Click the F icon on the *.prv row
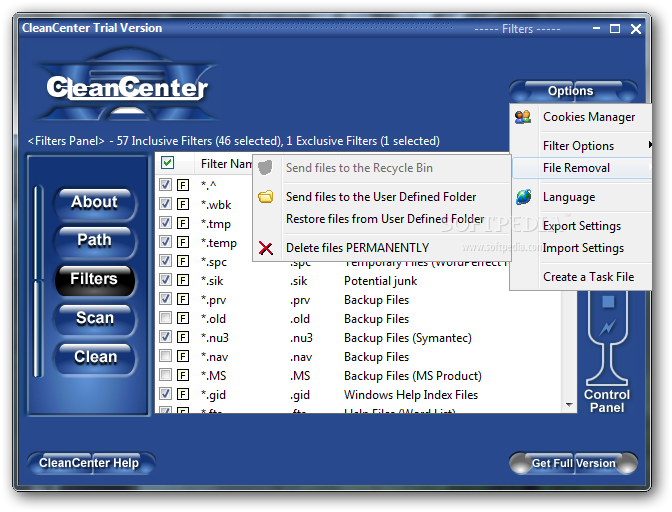Screen dimensions: 672x512 (x=183, y=299)
